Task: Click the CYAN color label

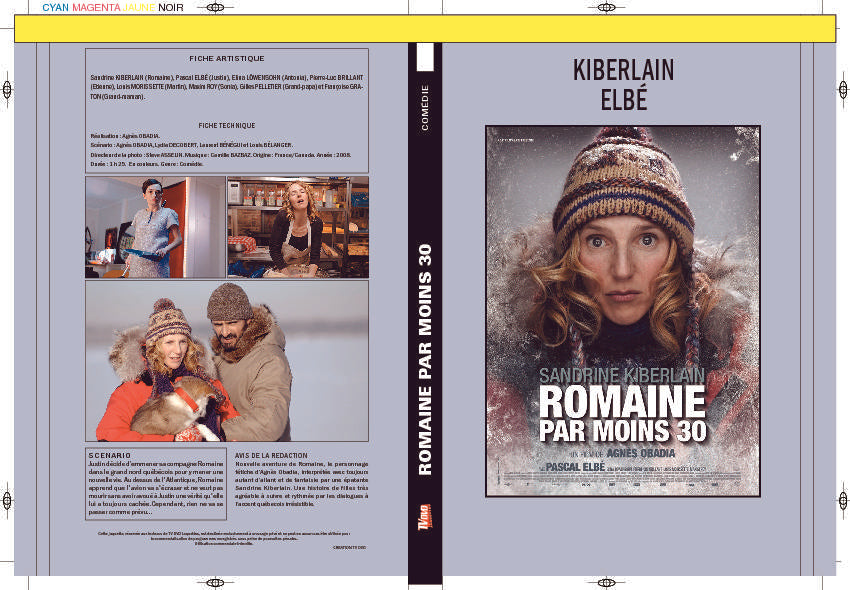Action: pyautogui.click(x=55, y=8)
